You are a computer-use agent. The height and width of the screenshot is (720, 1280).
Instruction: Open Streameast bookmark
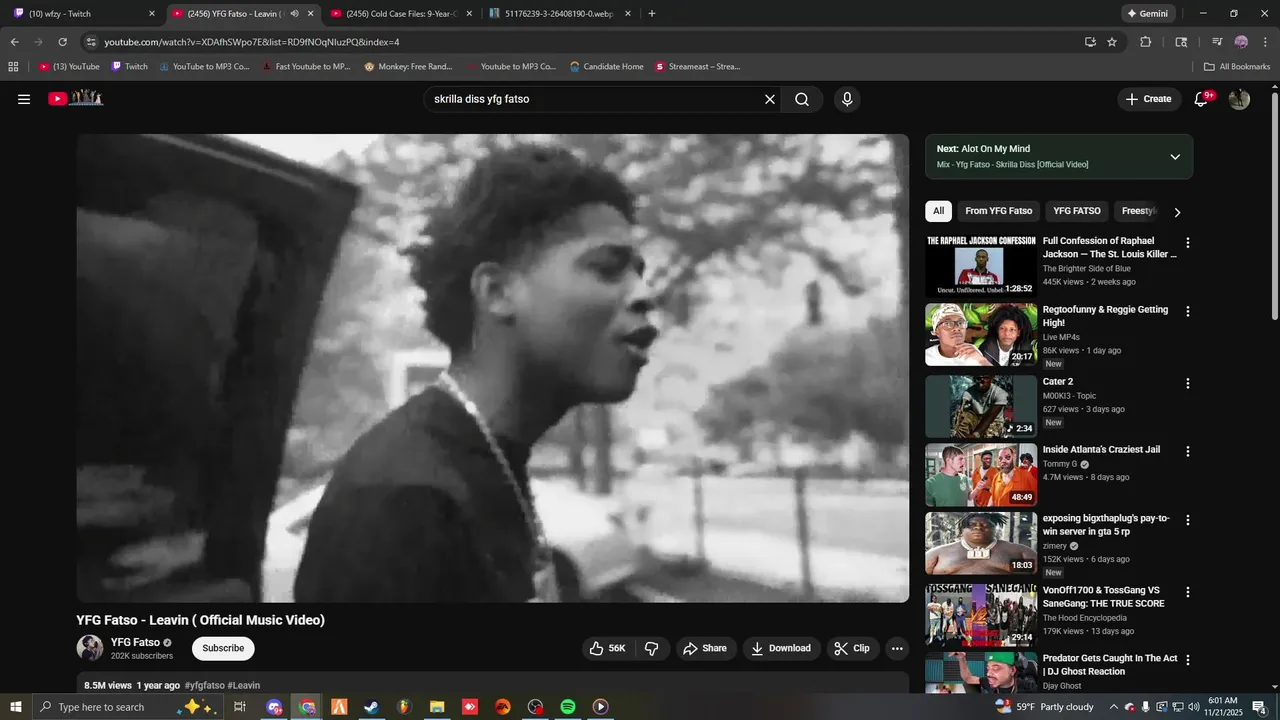coord(697,67)
